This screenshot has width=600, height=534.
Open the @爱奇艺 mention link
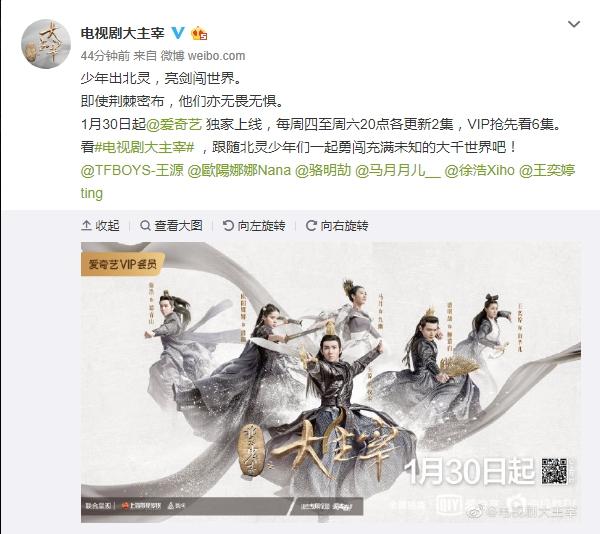[174, 124]
